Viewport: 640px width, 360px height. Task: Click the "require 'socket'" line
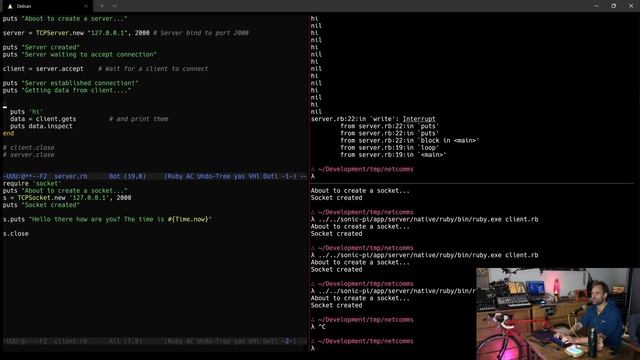coord(32,183)
